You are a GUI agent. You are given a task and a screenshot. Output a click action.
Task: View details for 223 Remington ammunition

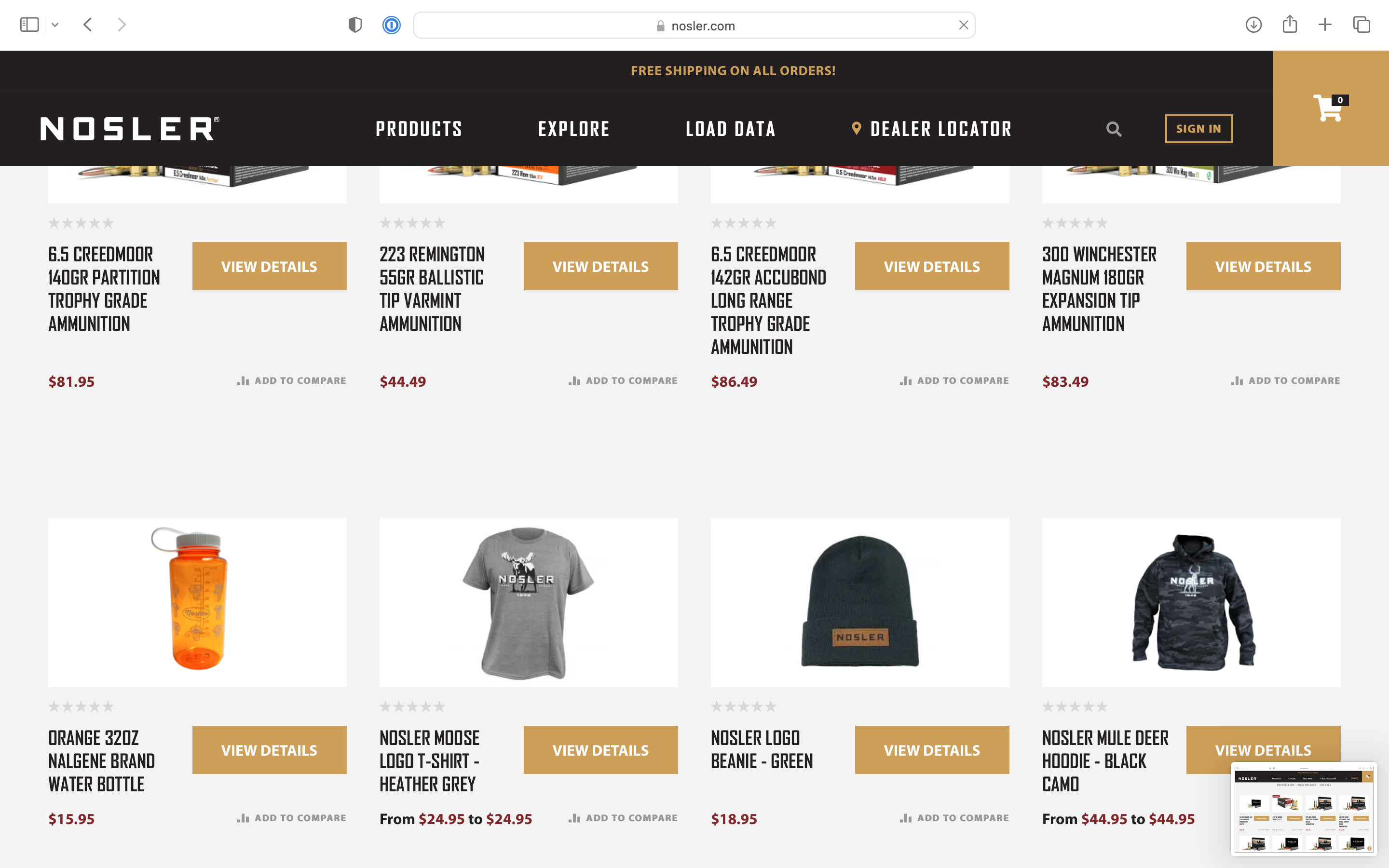(600, 266)
